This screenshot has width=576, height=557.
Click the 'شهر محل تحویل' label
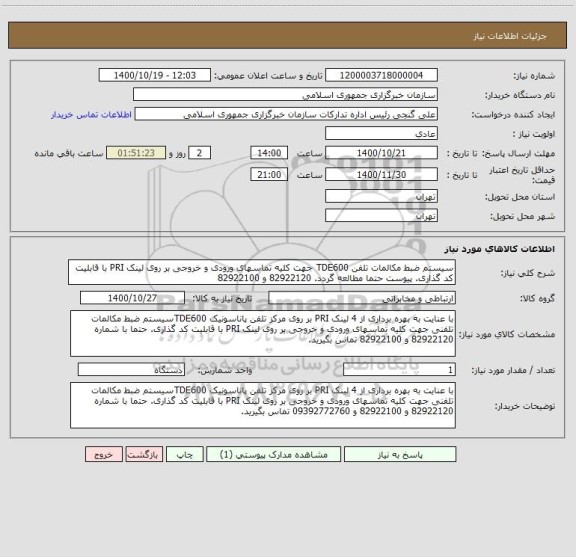523,216
